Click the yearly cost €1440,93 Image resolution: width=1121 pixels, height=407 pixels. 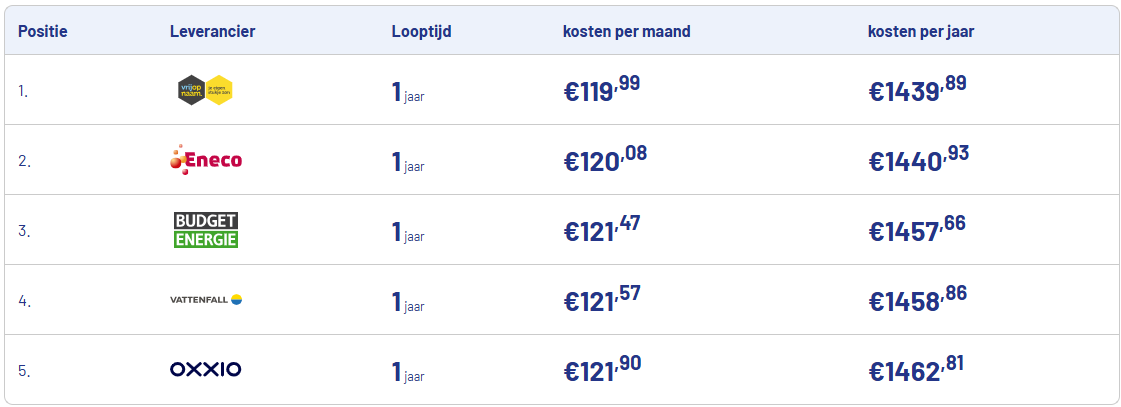(918, 160)
